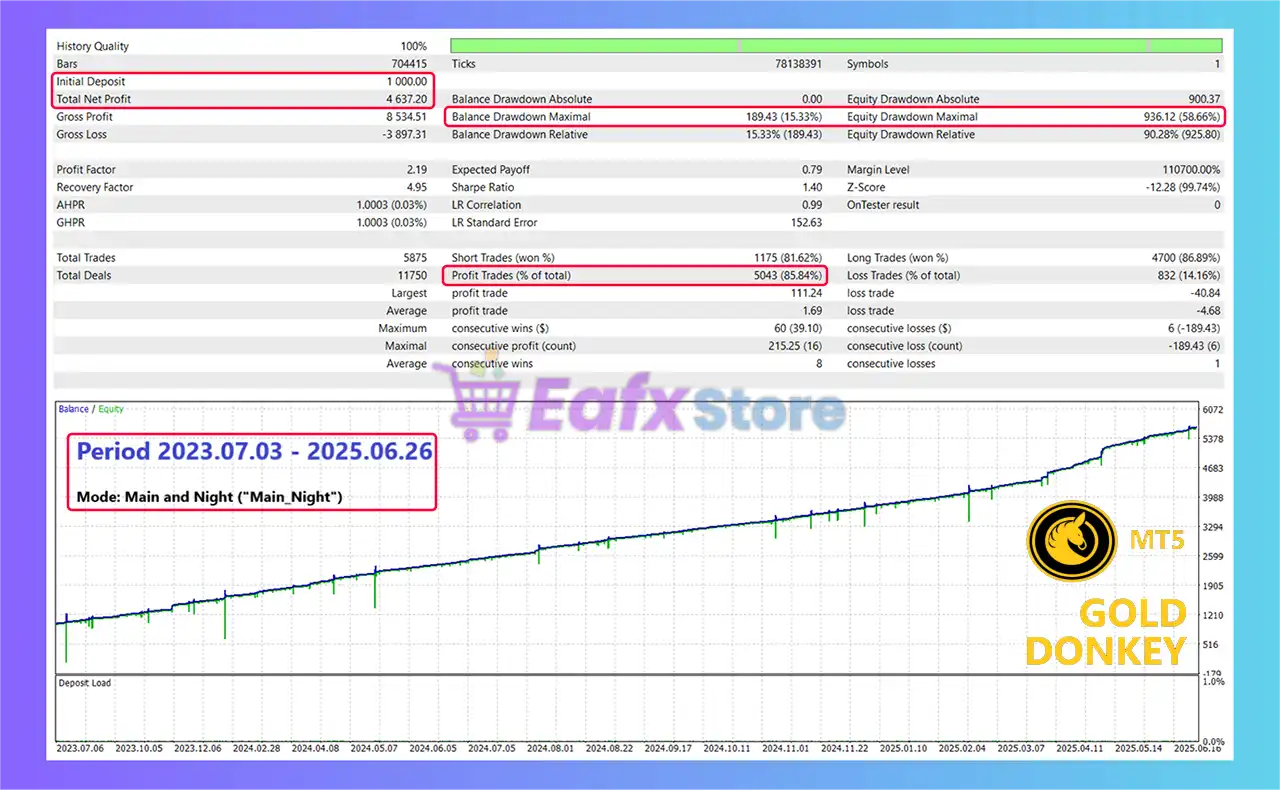Select the OnTester result label
The height and width of the screenshot is (790, 1280).
point(883,205)
